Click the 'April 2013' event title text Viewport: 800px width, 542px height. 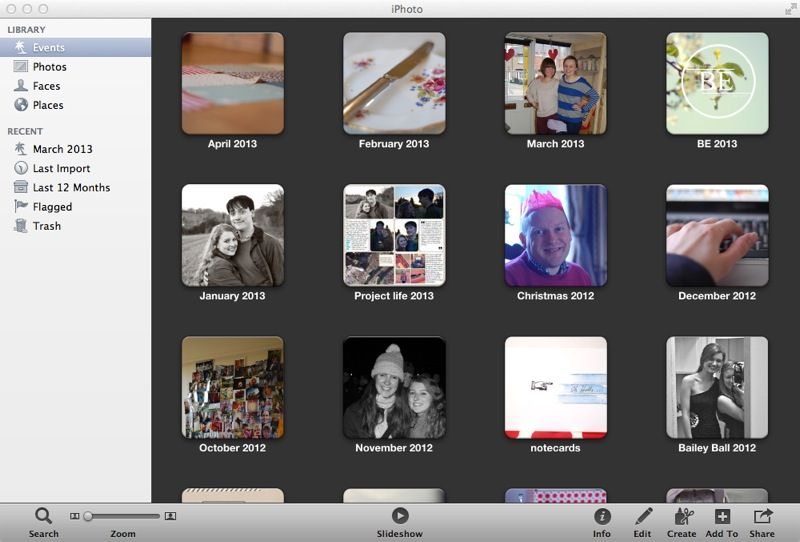[x=232, y=144]
